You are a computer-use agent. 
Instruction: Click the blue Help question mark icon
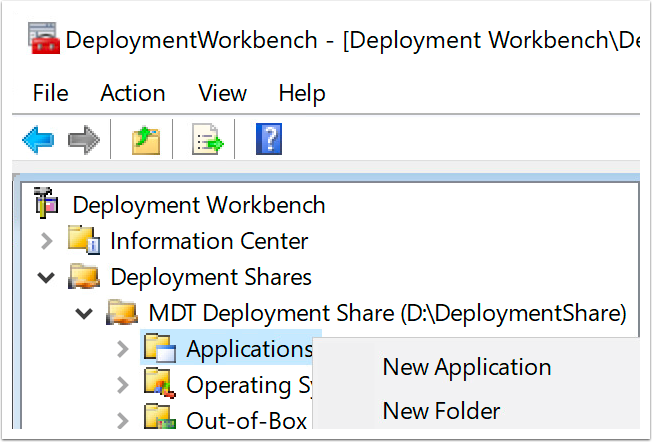[269, 139]
